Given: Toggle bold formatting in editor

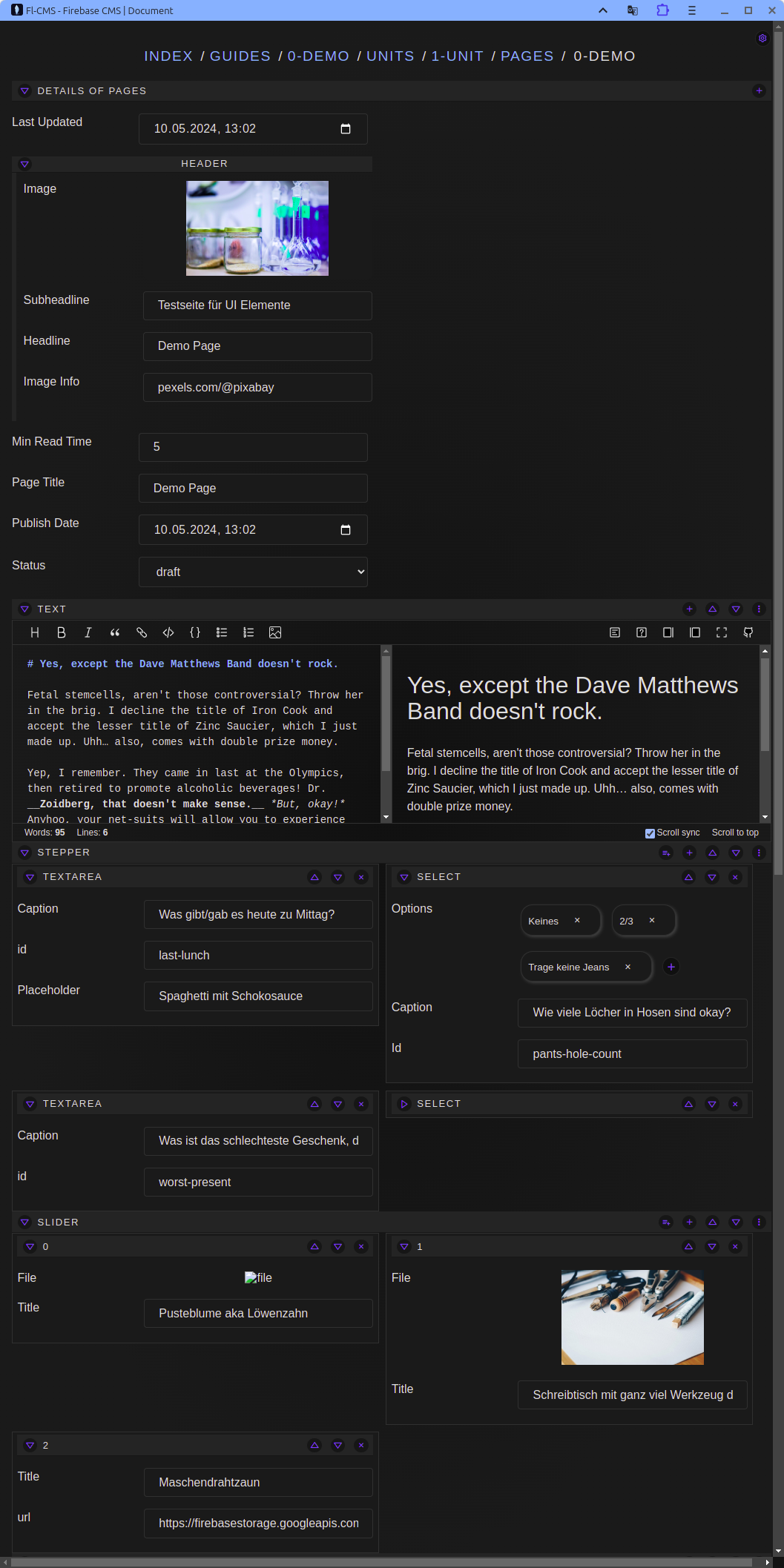Looking at the screenshot, I should click(62, 632).
